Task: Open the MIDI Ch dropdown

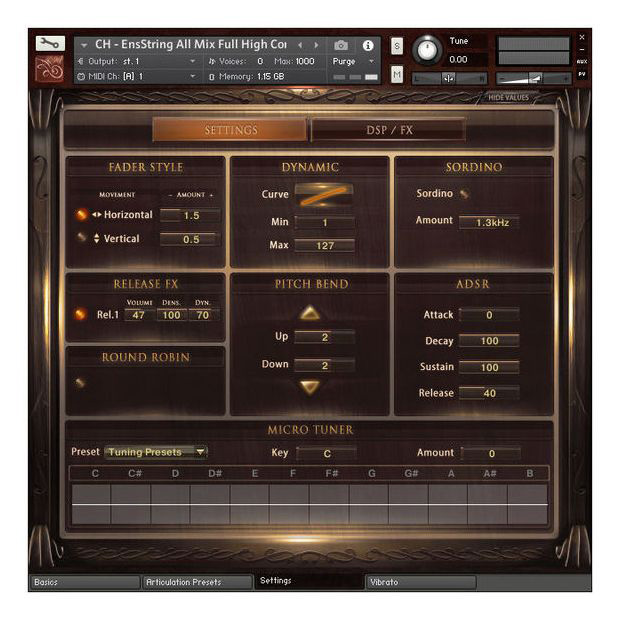Action: (193, 76)
